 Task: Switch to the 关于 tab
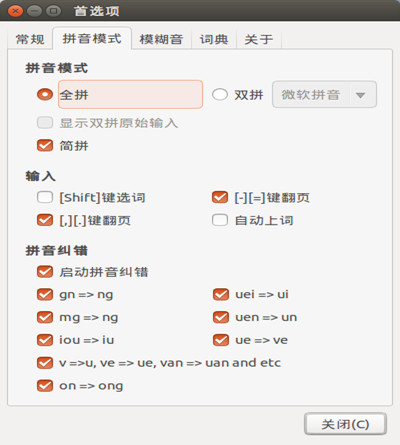pyautogui.click(x=259, y=39)
